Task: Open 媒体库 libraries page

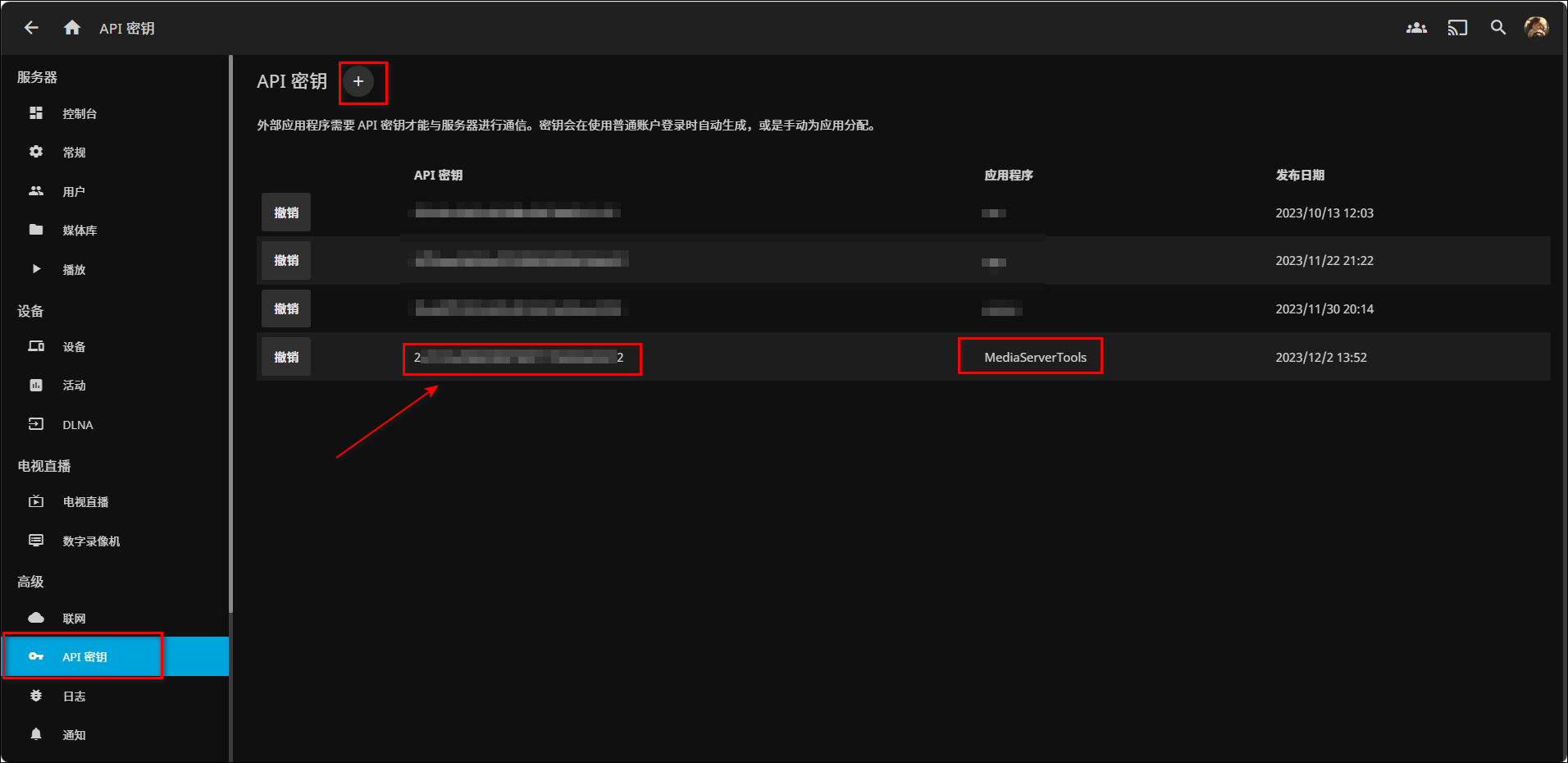Action: coord(80,231)
